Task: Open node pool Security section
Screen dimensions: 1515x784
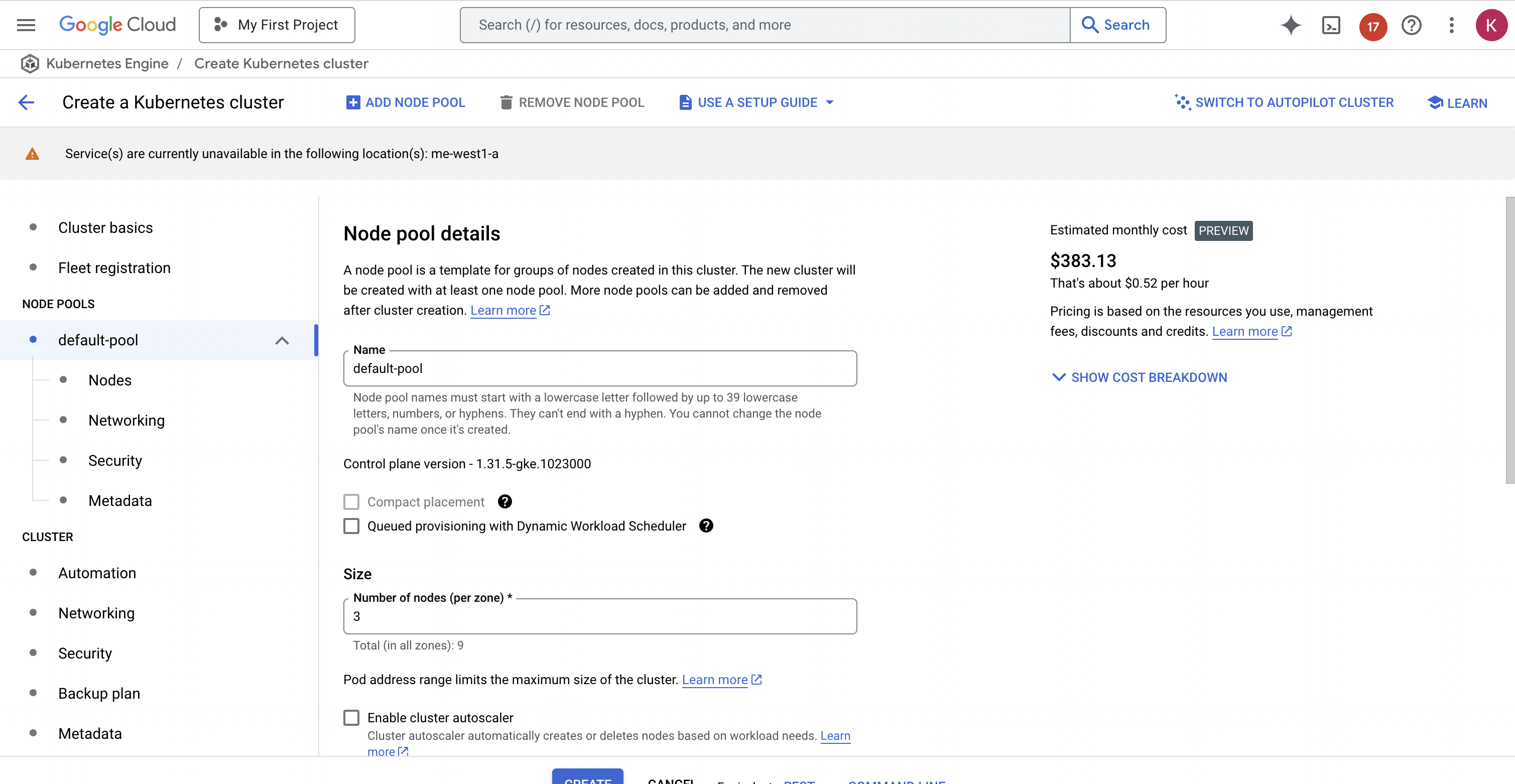Action: point(115,461)
